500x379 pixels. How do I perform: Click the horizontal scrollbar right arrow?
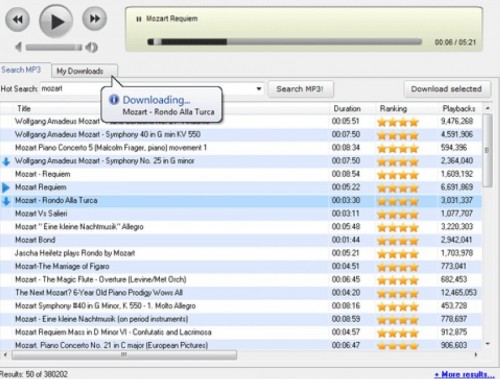click(x=476, y=355)
